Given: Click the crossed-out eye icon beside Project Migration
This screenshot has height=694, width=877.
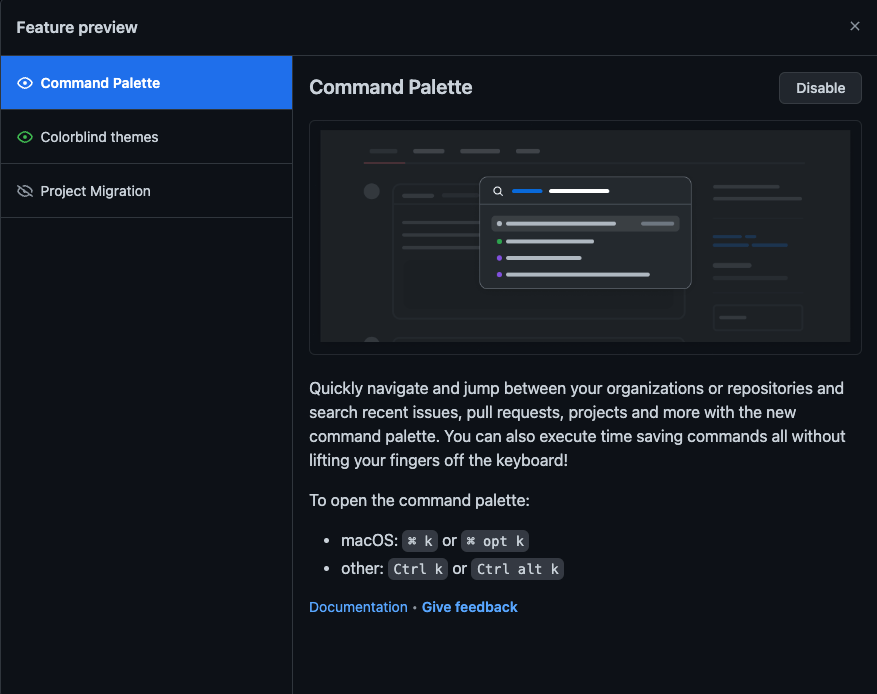Looking at the screenshot, I should click(x=25, y=191).
